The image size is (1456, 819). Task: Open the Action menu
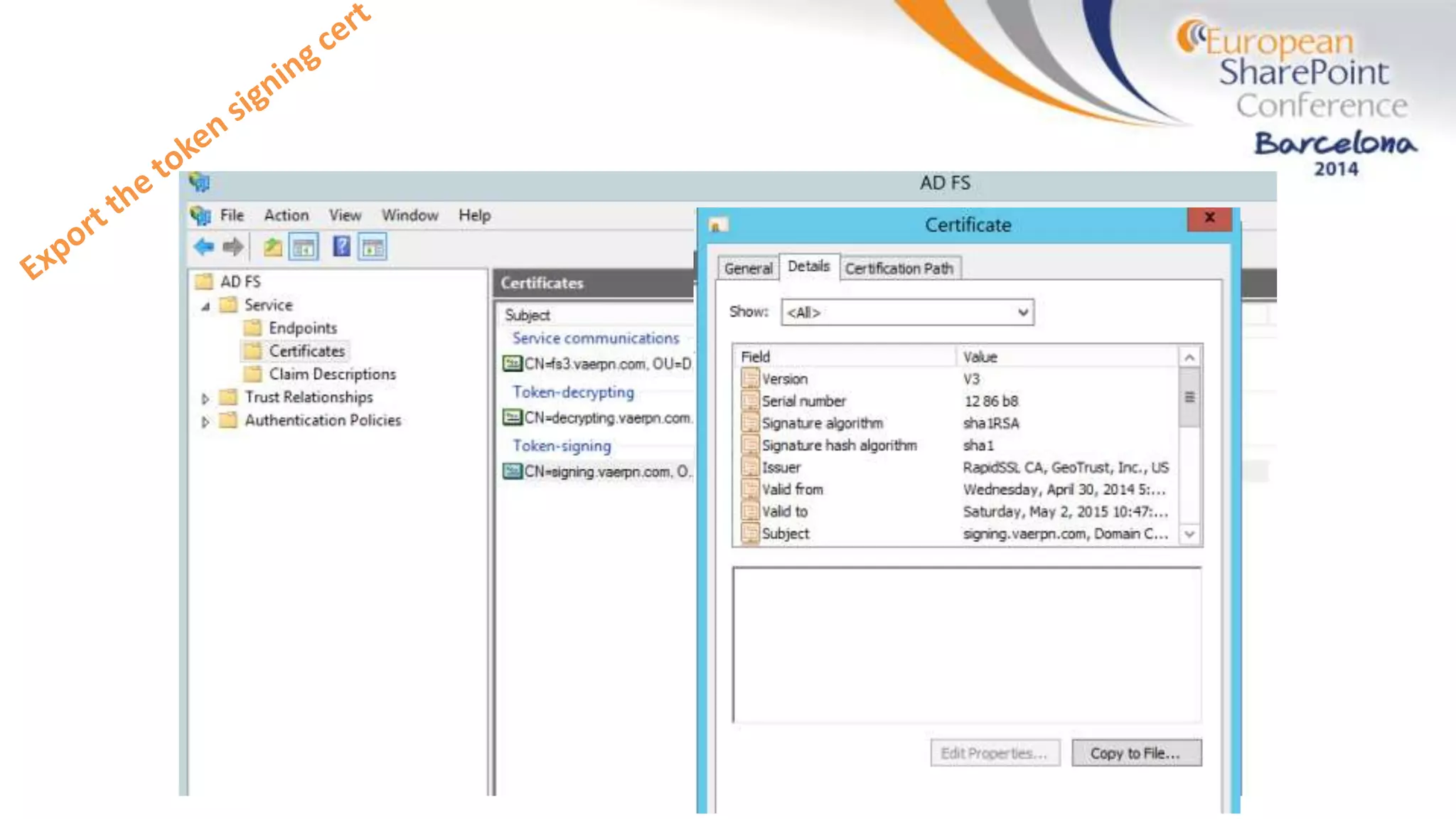(287, 215)
